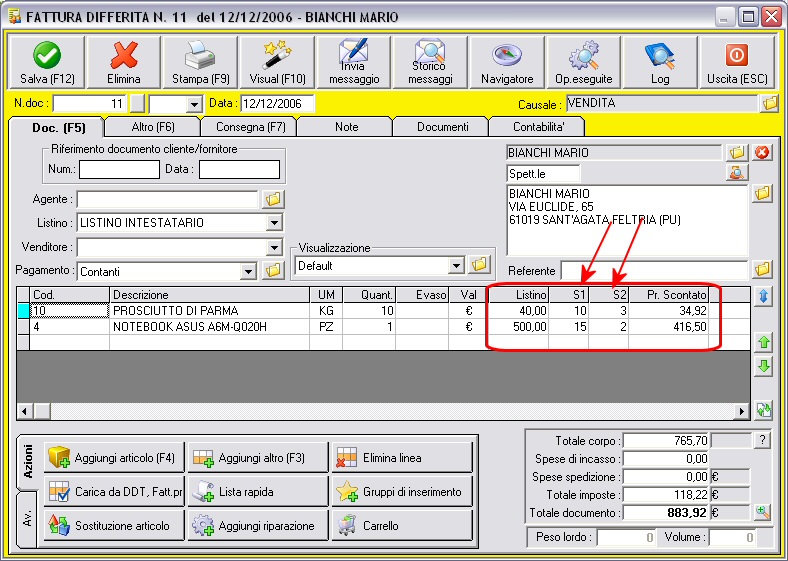Screen dimensions: 788x561
Task: Move row up with green up arrow
Action: click(763, 342)
